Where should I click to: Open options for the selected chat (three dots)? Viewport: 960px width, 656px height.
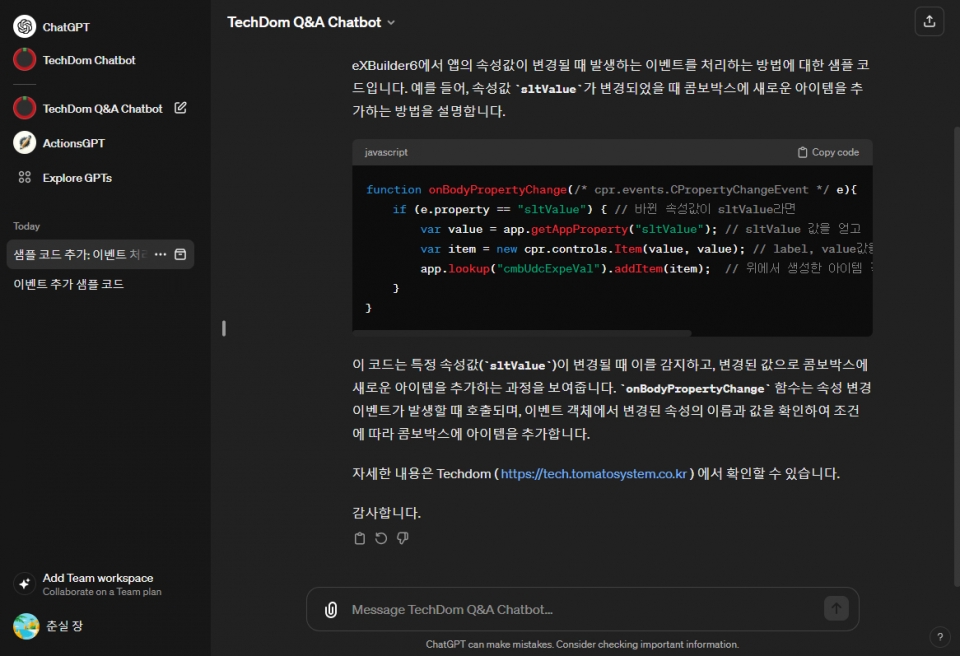pyautogui.click(x=160, y=255)
